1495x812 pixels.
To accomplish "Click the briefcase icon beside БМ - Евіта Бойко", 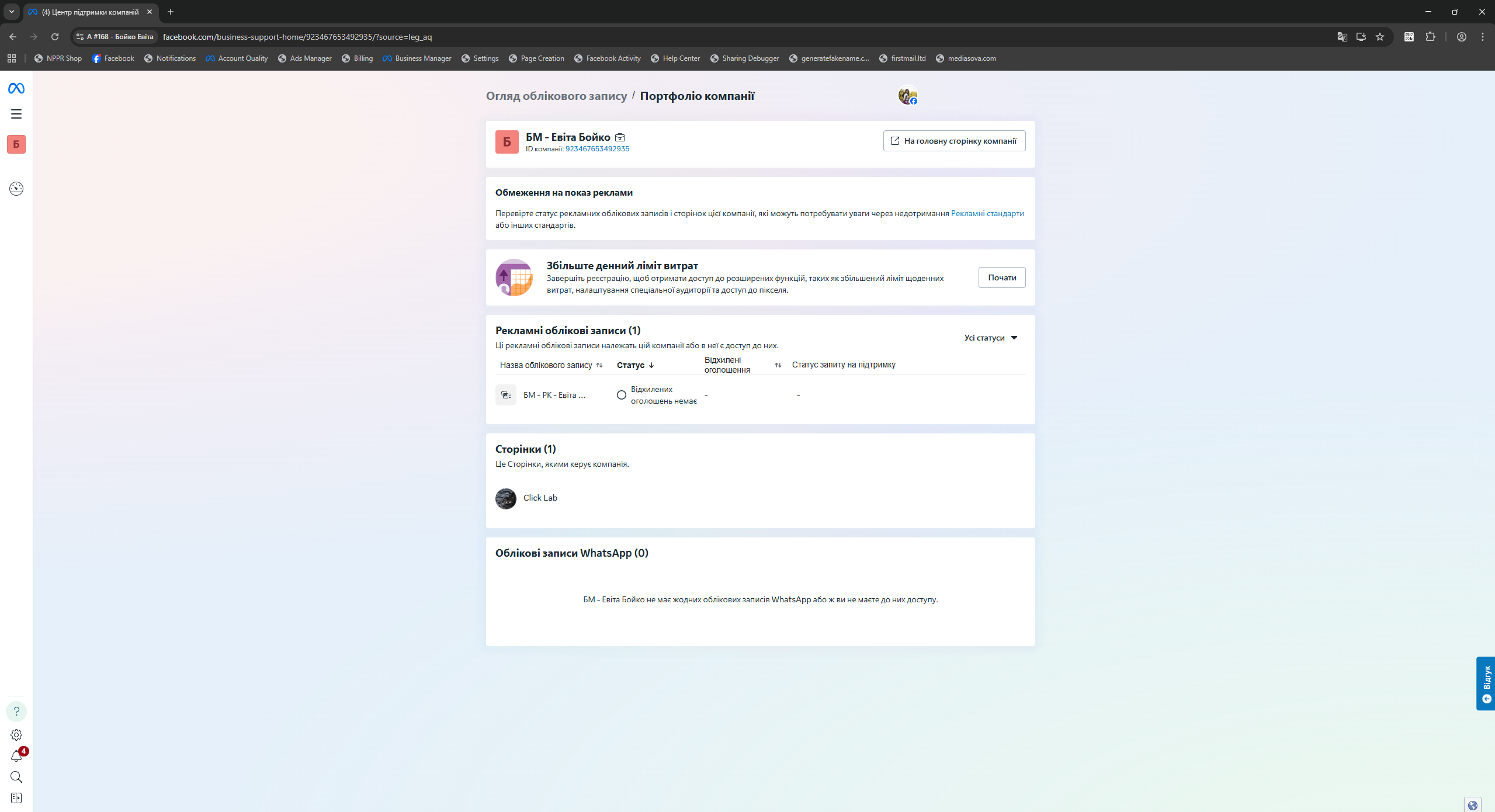I will coord(620,137).
